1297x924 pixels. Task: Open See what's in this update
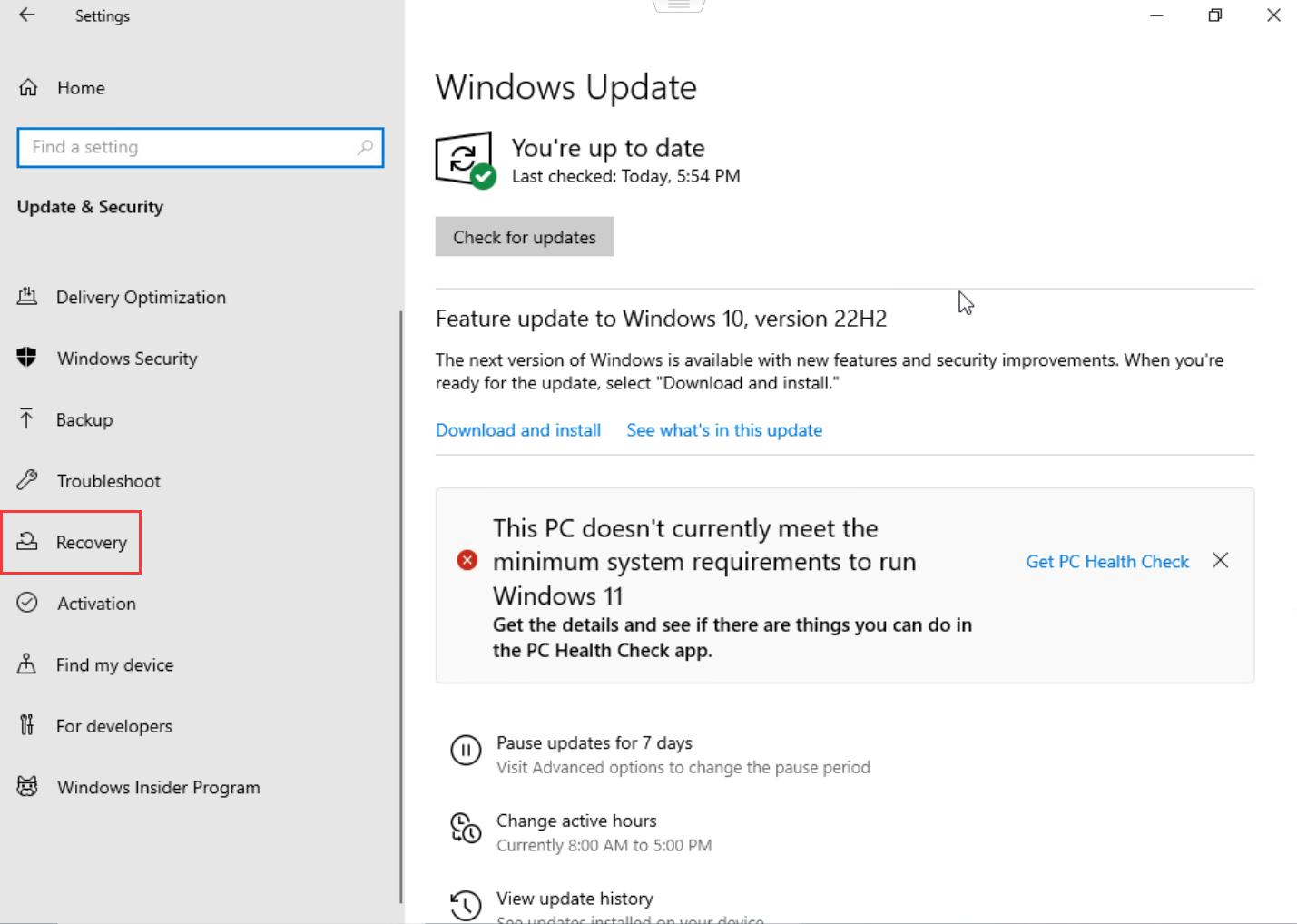(724, 430)
